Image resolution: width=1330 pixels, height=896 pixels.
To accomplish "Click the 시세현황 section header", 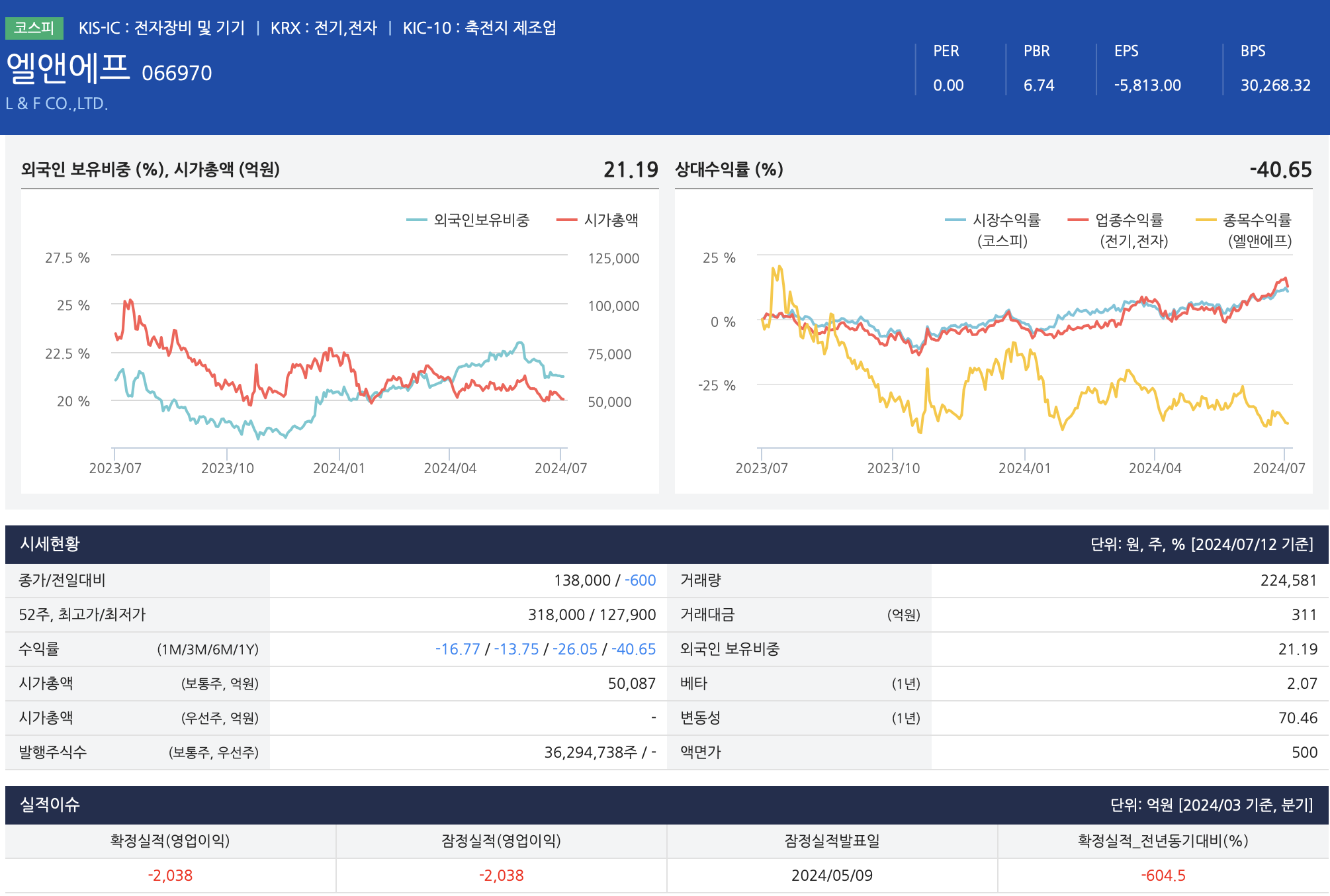I will pyautogui.click(x=50, y=544).
